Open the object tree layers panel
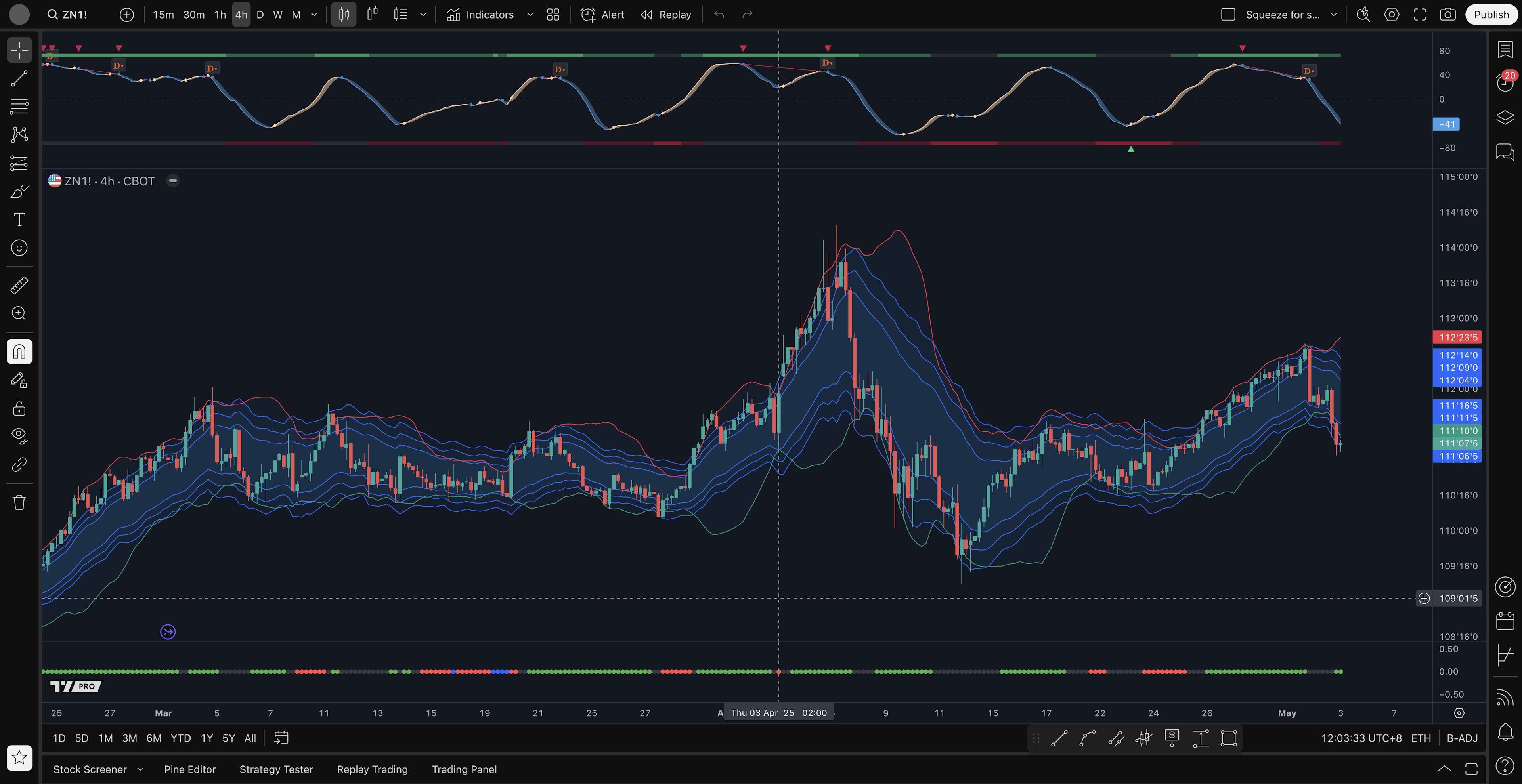The width and height of the screenshot is (1522, 784). click(1505, 117)
